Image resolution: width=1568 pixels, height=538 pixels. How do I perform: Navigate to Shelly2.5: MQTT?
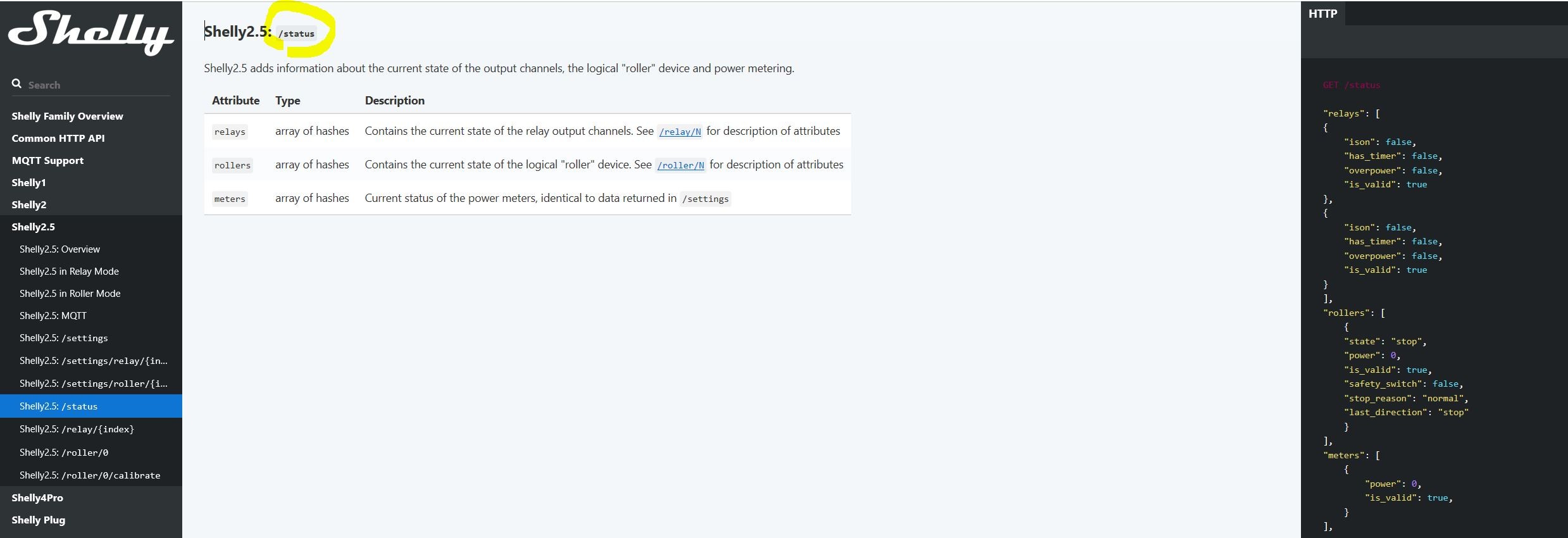pos(53,315)
